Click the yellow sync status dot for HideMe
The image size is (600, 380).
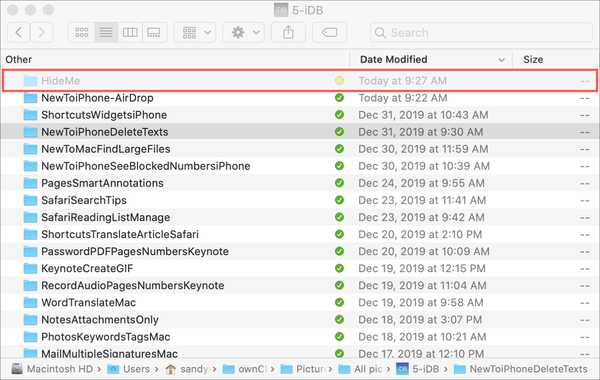(x=339, y=81)
